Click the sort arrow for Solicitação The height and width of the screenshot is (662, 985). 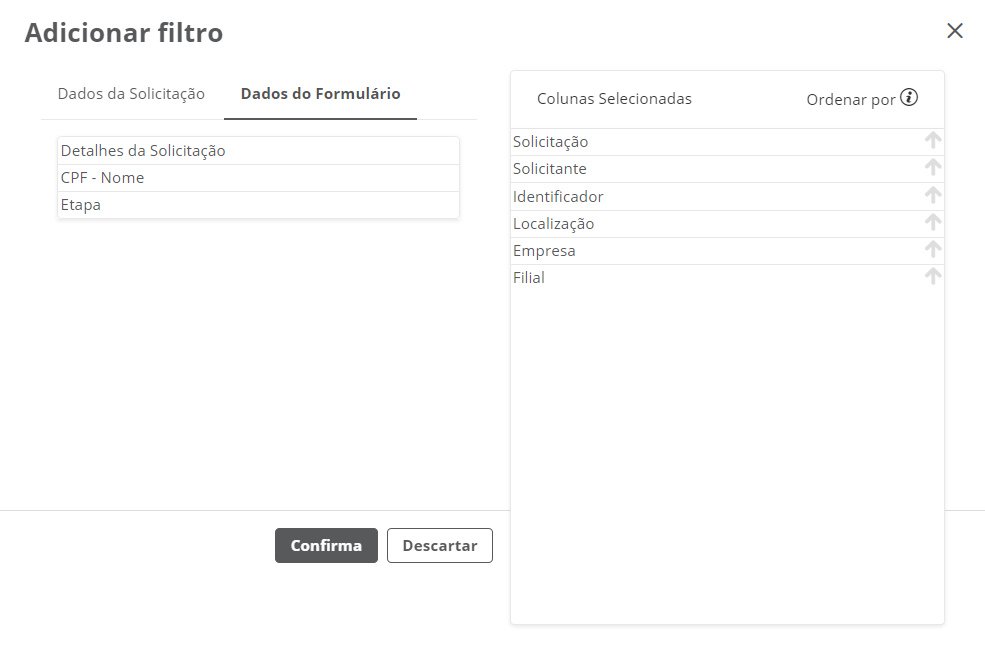click(933, 141)
